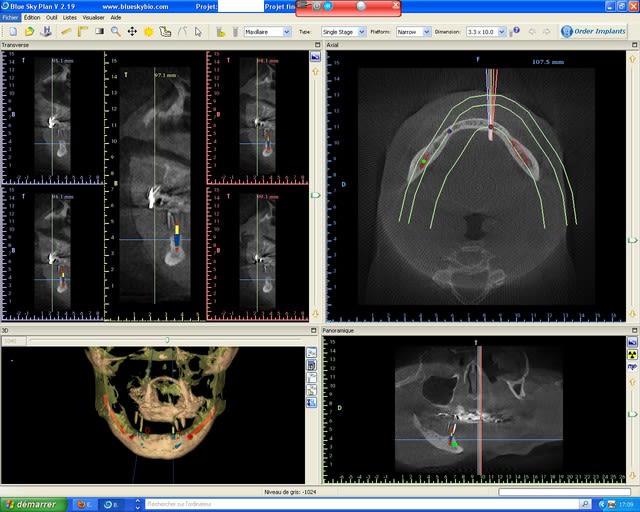The image size is (640, 512).
Task: Open the Maxillaire jaw dropdown
Action: coord(267,32)
